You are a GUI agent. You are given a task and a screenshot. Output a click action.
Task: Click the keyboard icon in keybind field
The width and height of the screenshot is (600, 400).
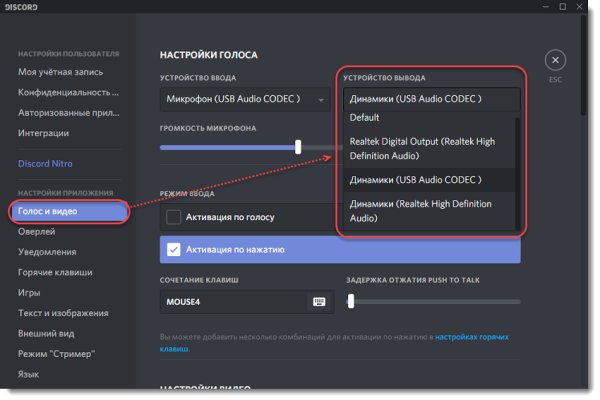pyautogui.click(x=319, y=301)
